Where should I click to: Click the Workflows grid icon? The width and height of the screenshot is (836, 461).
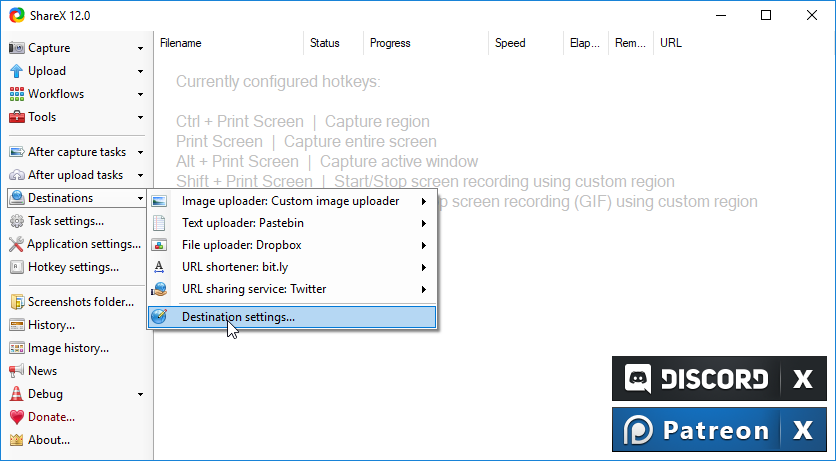point(17,94)
